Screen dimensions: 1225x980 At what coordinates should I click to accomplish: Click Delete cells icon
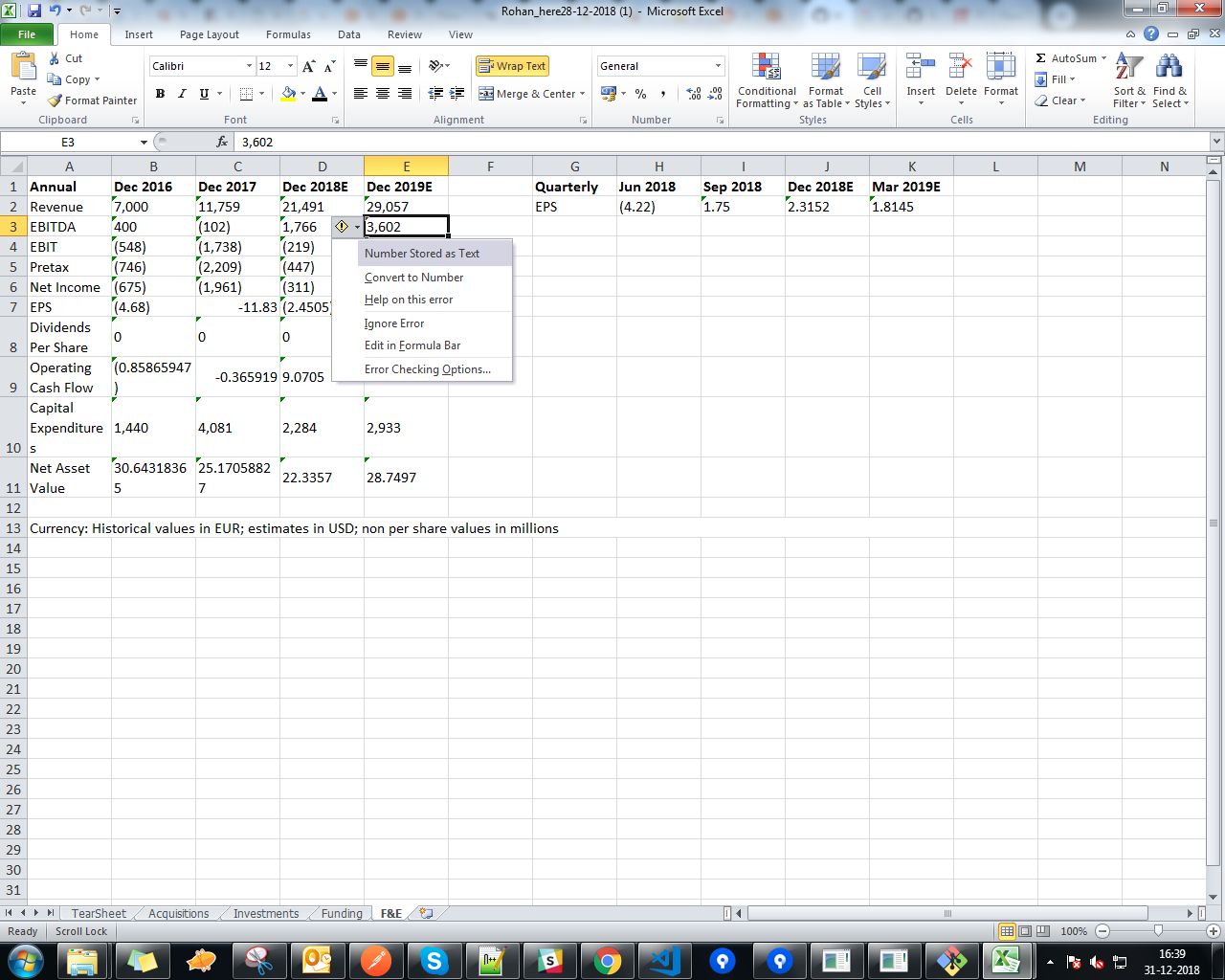[961, 67]
